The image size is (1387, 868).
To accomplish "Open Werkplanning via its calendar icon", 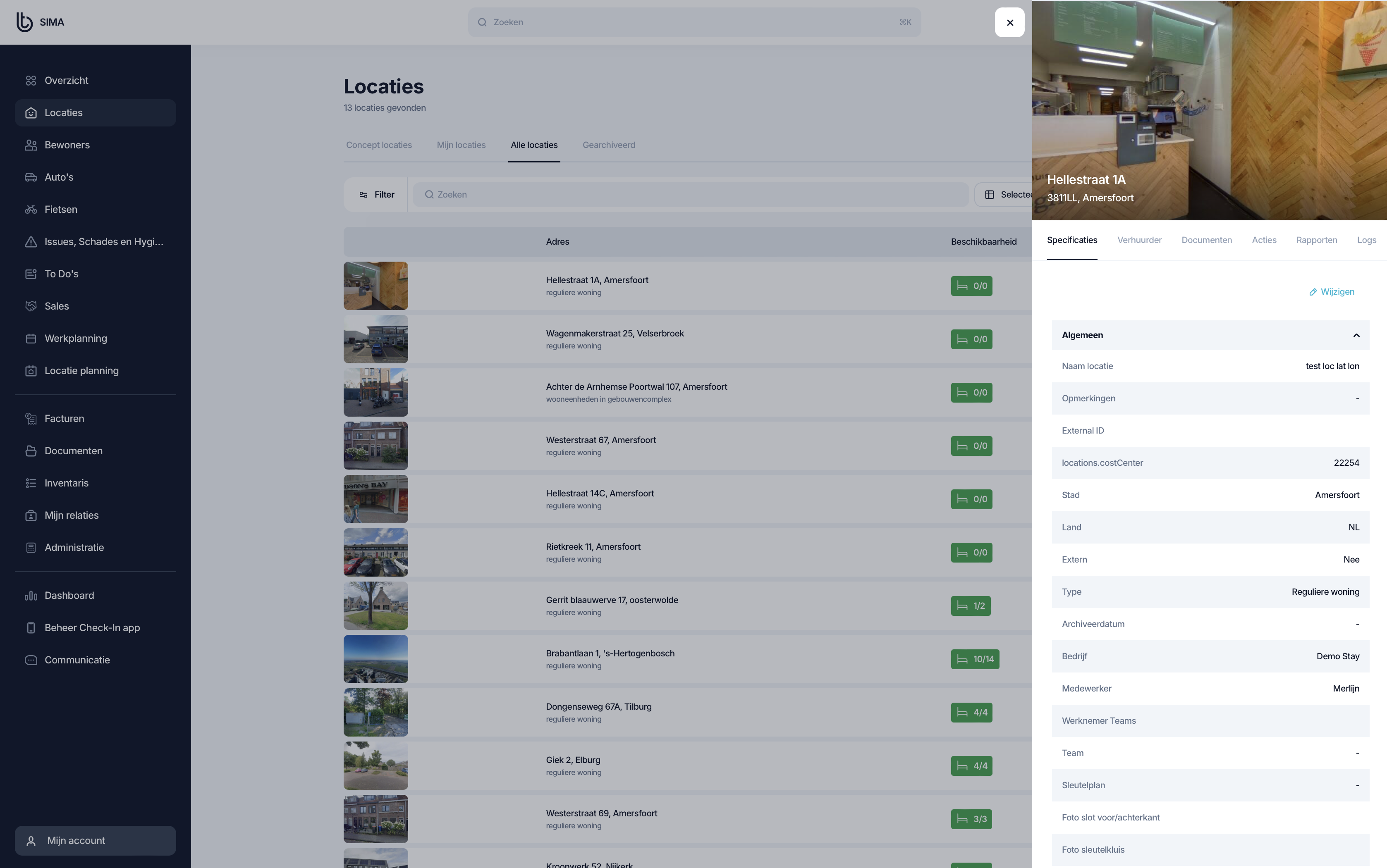I will (x=31, y=339).
